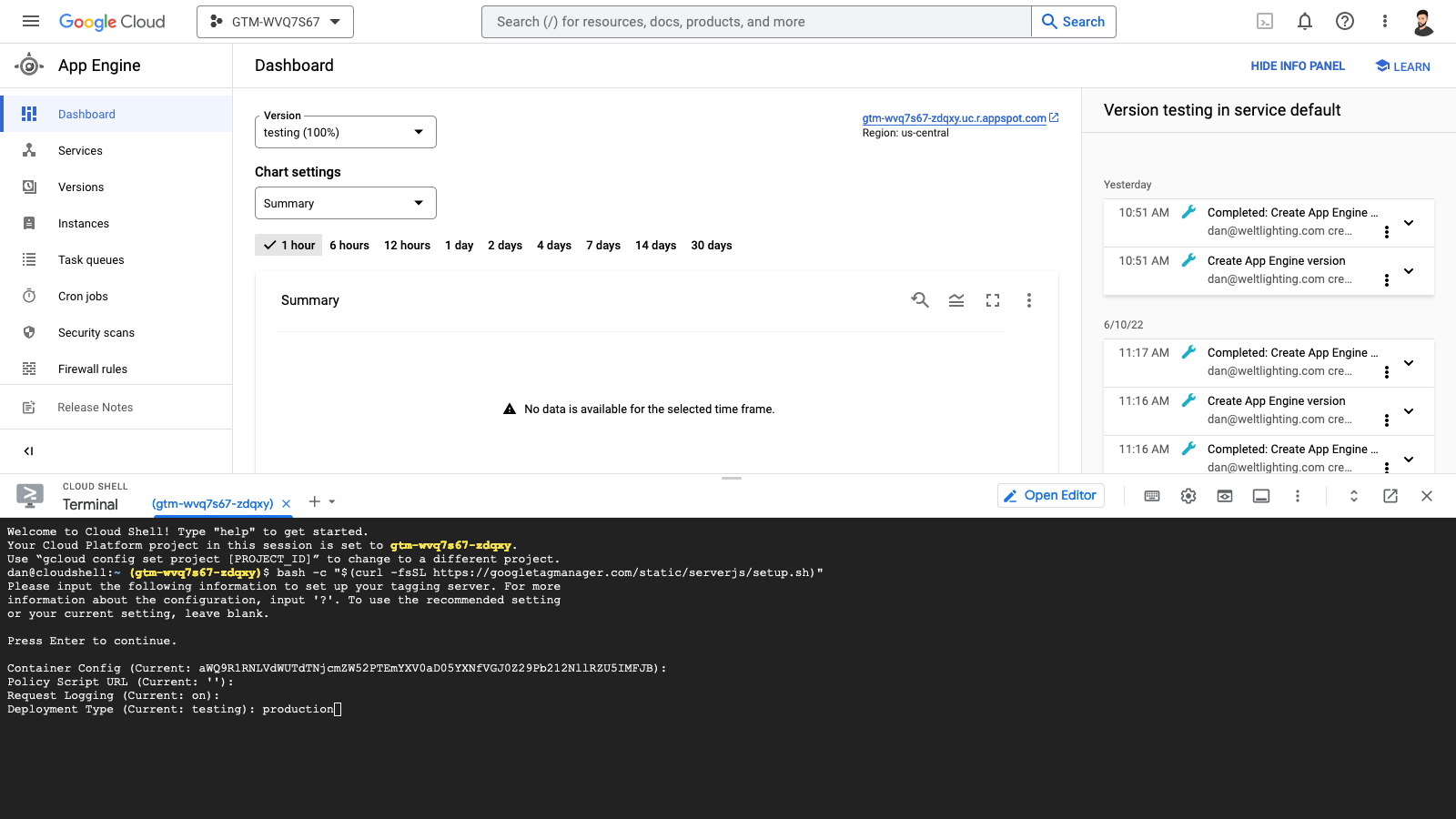Click the Google Cloud logo
The width and height of the screenshot is (1456, 819).
(112, 21)
